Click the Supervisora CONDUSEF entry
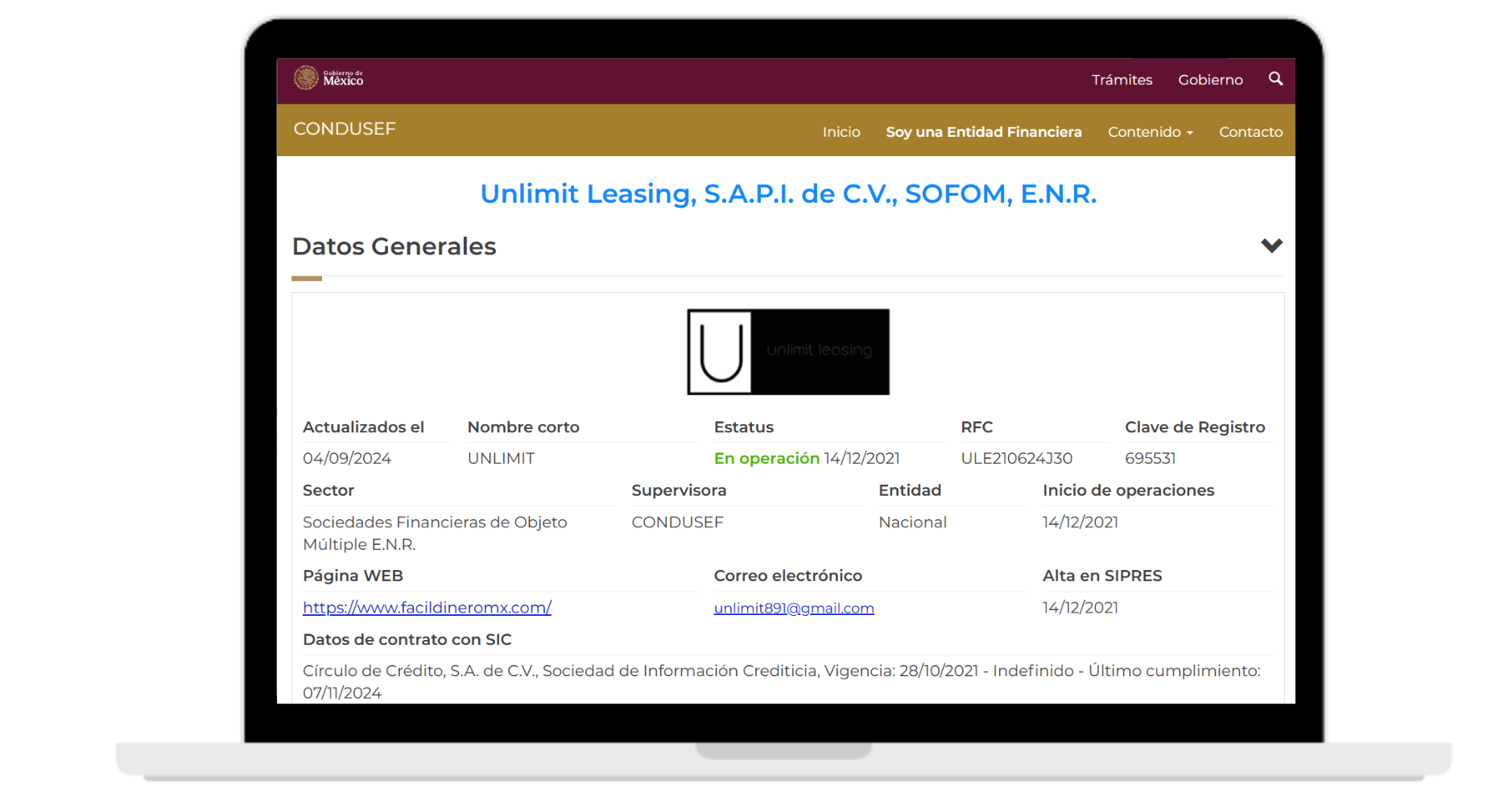 click(x=677, y=522)
